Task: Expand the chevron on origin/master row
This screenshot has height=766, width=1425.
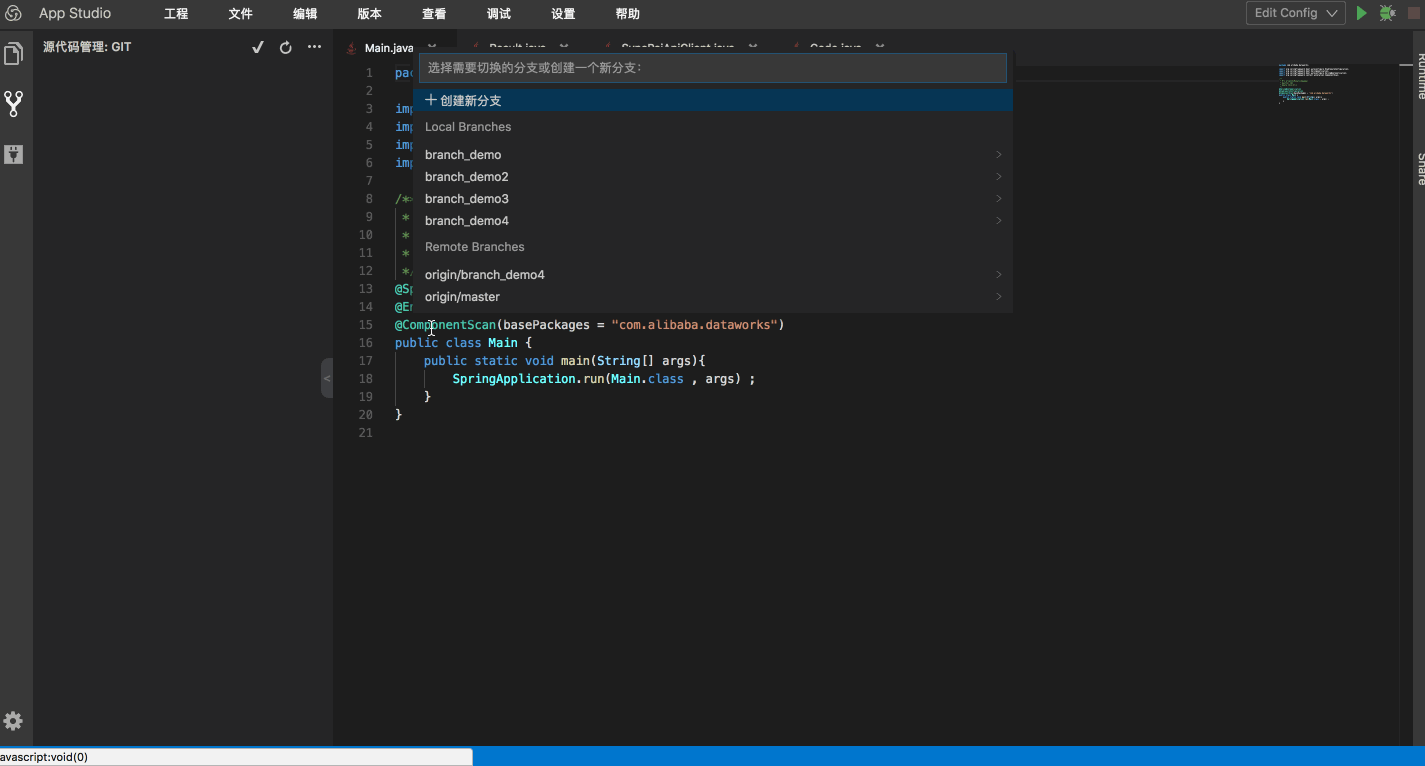Action: (x=998, y=297)
